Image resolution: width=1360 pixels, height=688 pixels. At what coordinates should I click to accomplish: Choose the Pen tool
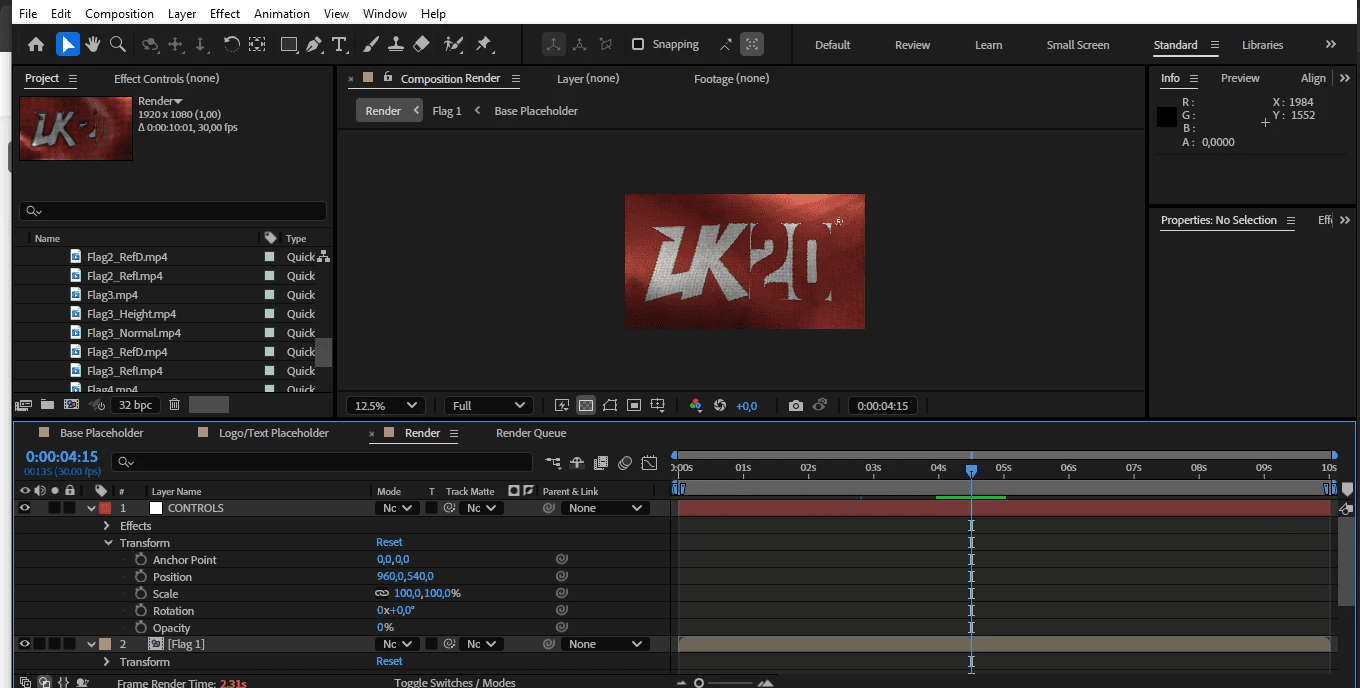314,44
